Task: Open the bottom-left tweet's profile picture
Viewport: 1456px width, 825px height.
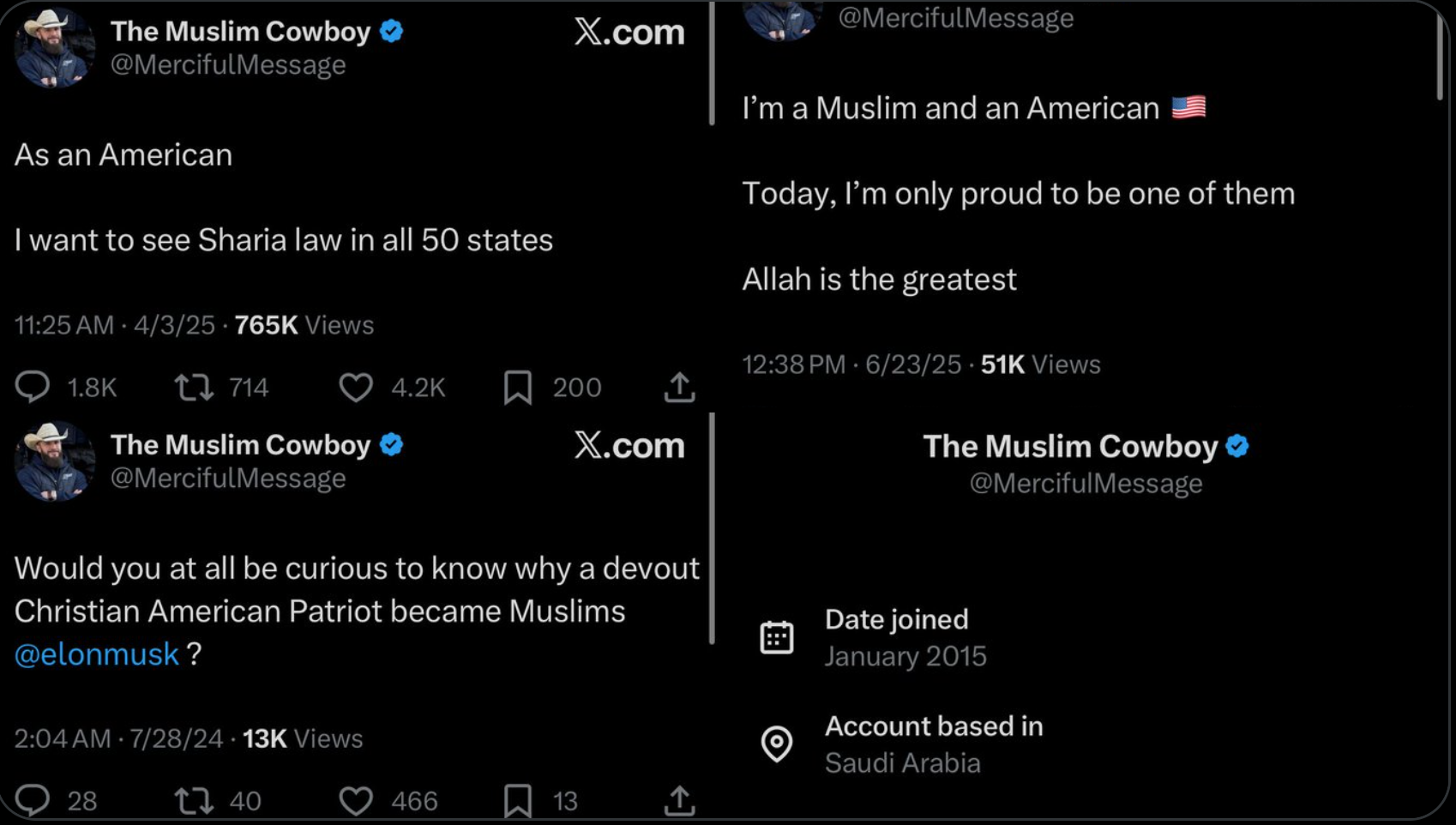Action: pyautogui.click(x=54, y=461)
